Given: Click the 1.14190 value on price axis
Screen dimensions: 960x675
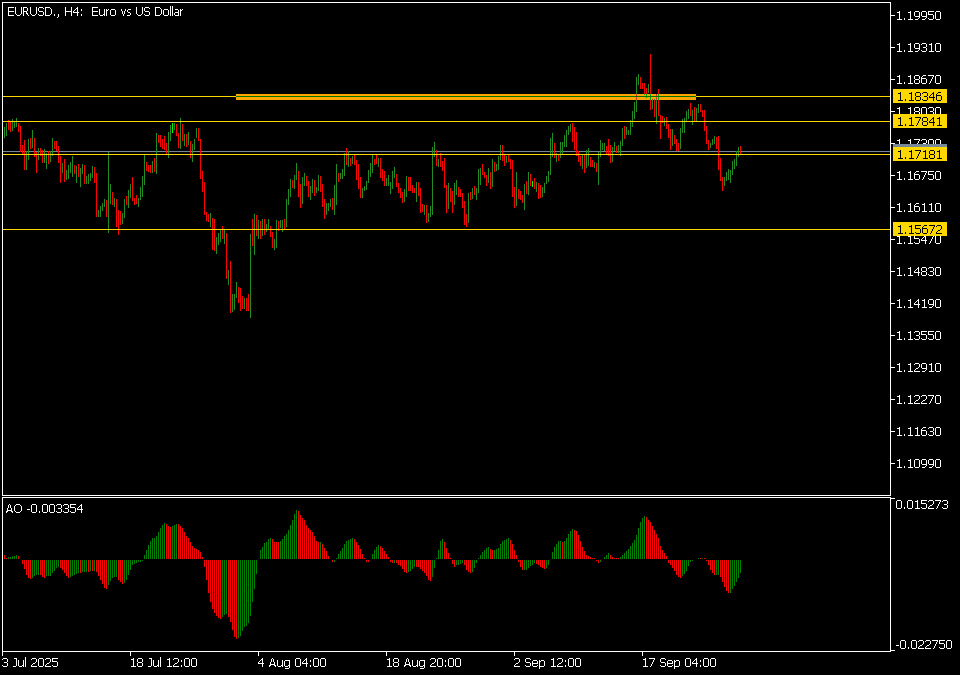Looking at the screenshot, I should 918,304.
